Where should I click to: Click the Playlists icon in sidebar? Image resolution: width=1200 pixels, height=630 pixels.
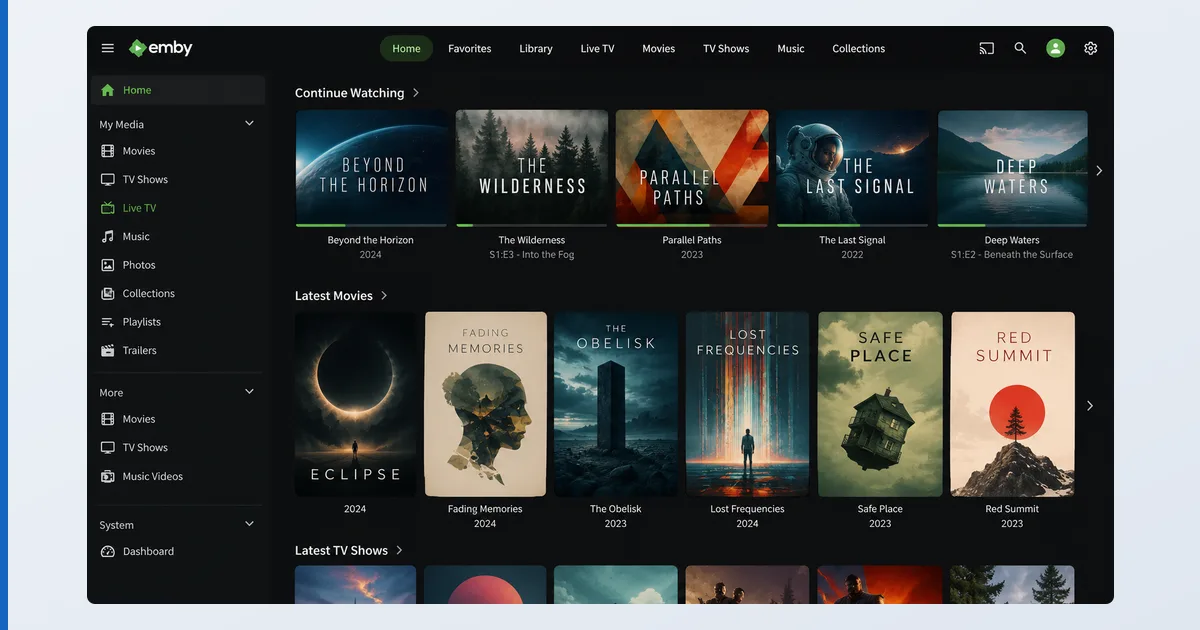pyautogui.click(x=108, y=322)
